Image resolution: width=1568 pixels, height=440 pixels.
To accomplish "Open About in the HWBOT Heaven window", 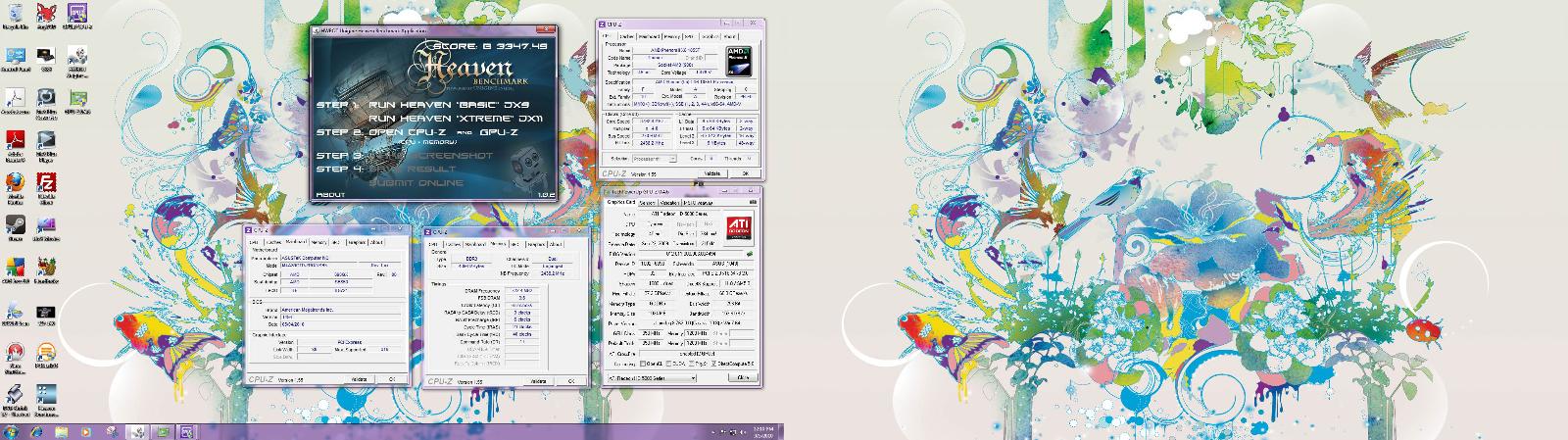I will (x=330, y=194).
